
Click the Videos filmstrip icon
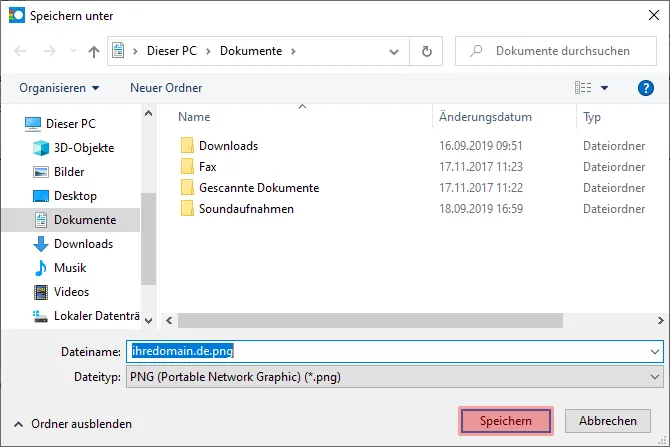tap(41, 292)
